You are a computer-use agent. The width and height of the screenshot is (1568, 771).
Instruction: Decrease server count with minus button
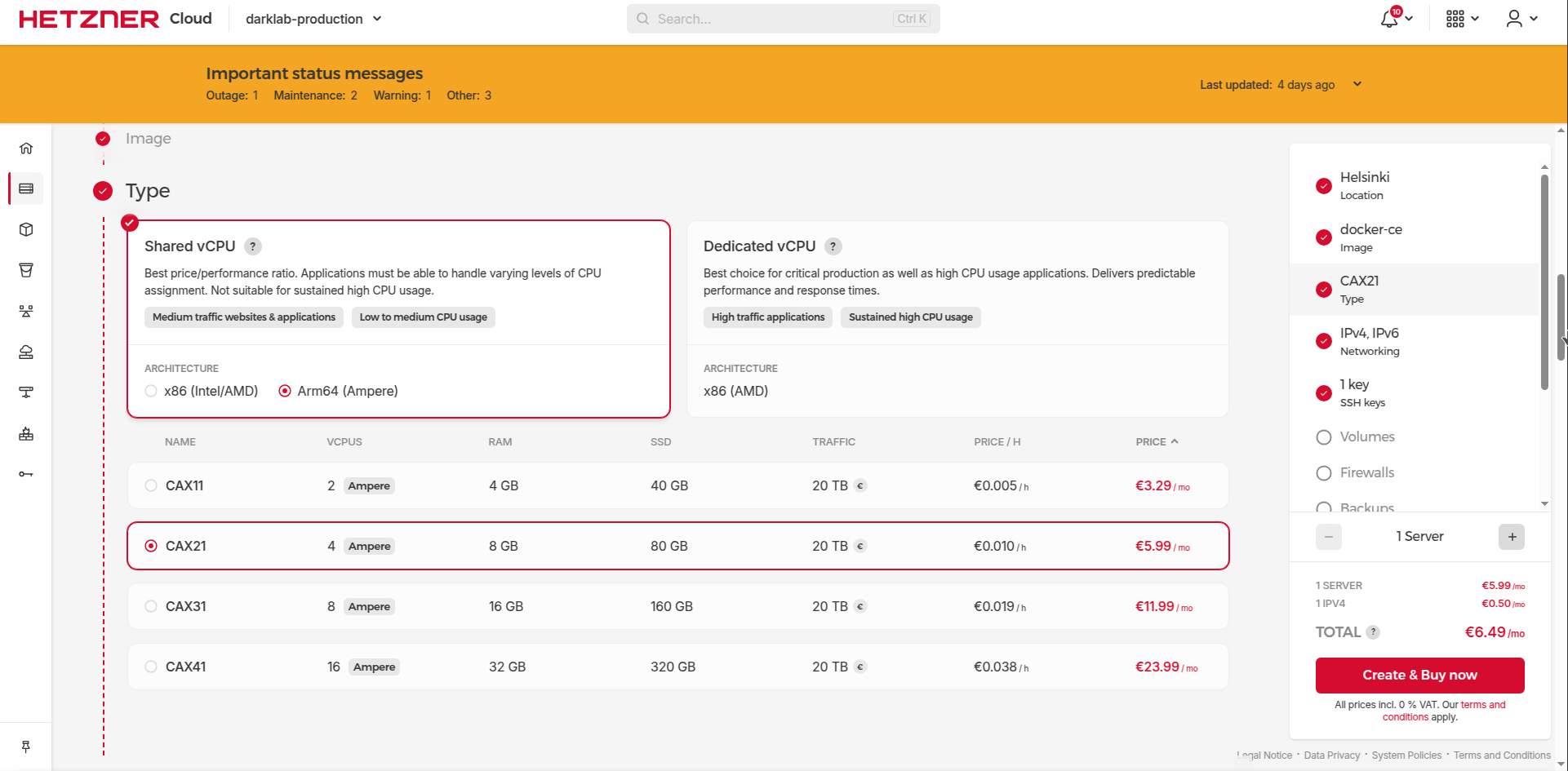click(x=1329, y=537)
